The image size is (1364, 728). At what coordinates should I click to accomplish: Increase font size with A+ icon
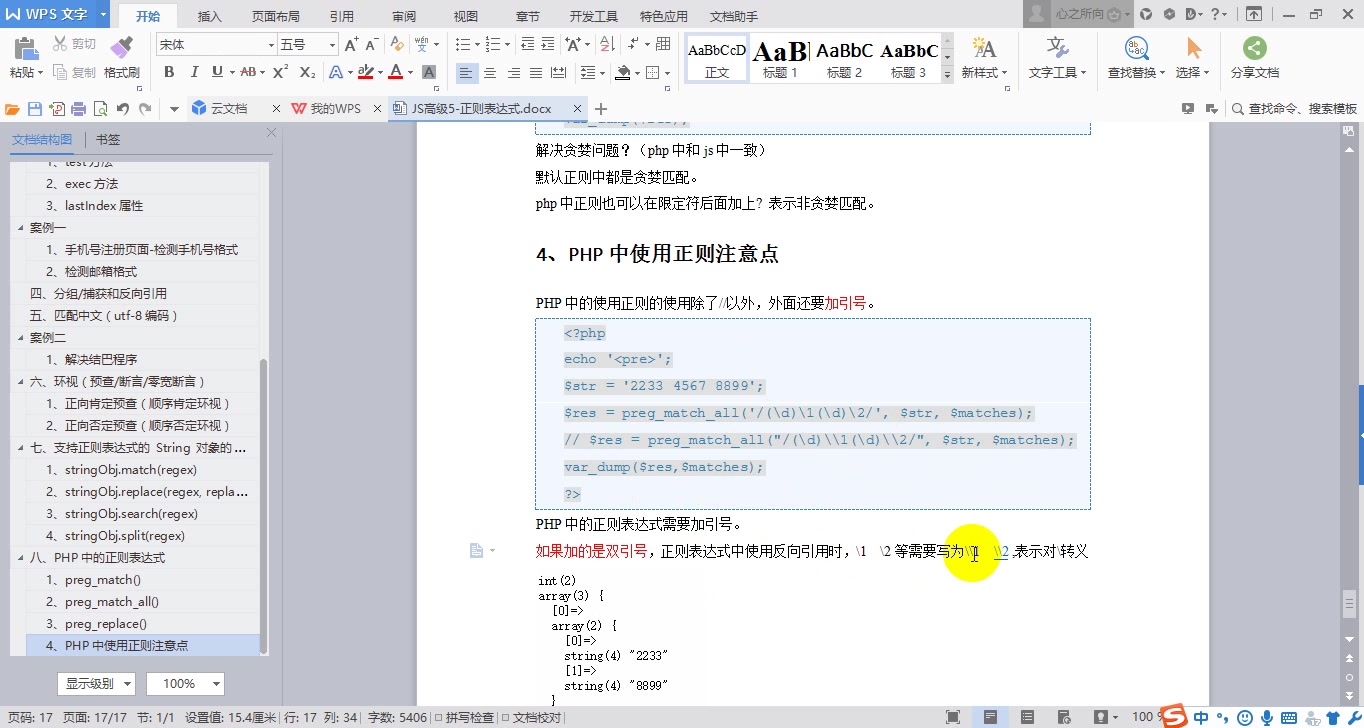[x=351, y=45]
